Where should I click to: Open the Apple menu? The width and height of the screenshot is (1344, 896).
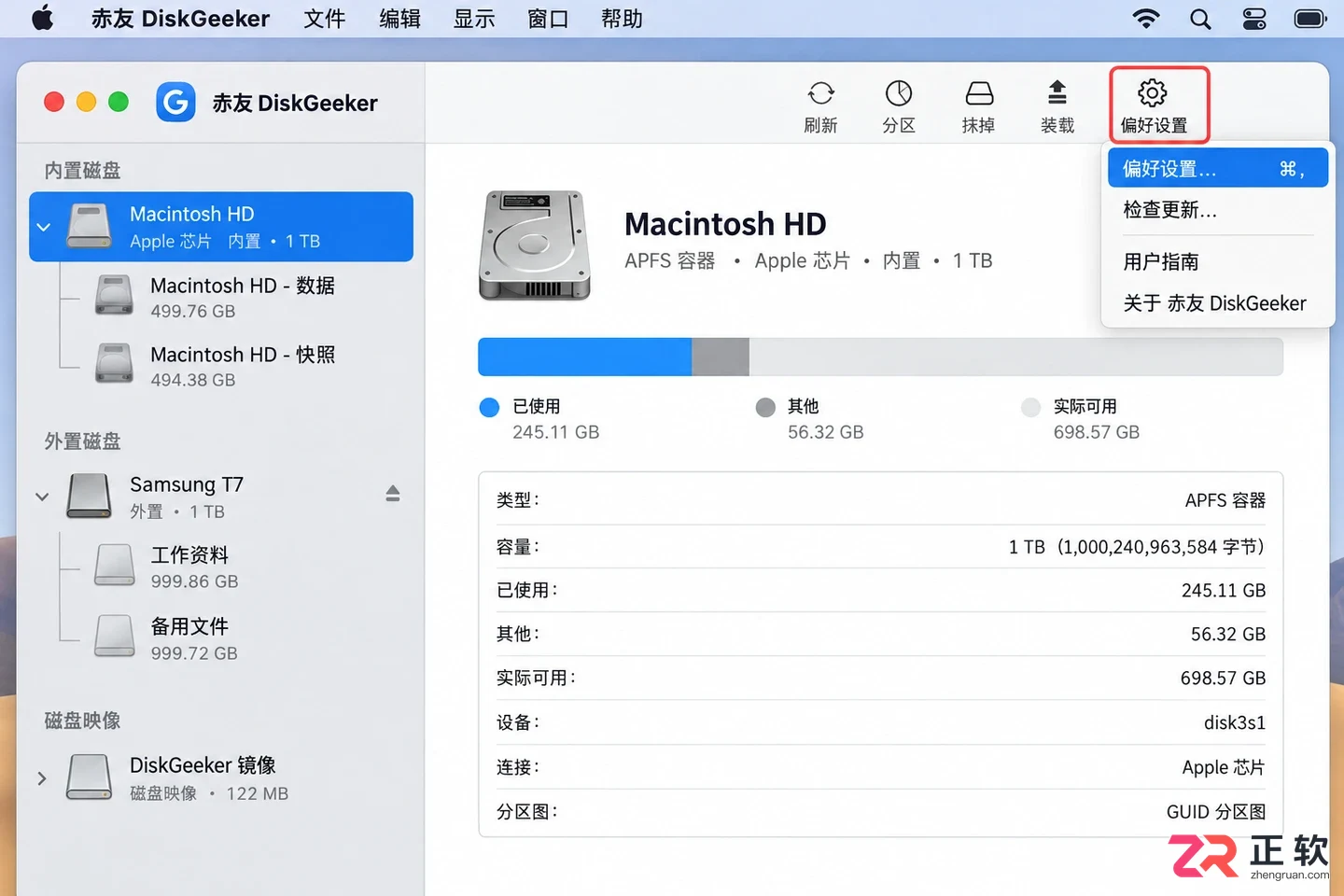point(43,19)
